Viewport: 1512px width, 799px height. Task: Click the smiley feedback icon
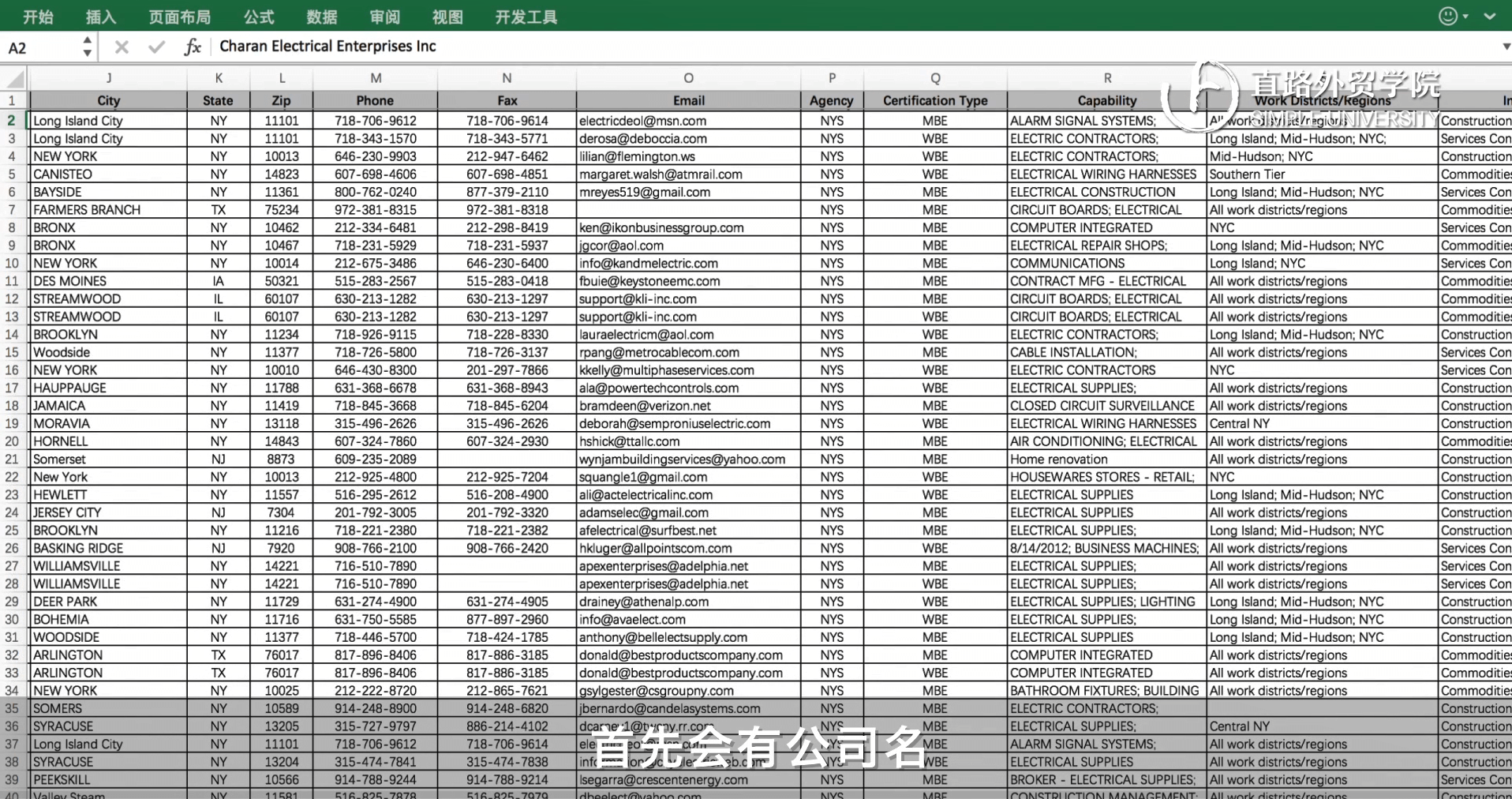pyautogui.click(x=1448, y=16)
